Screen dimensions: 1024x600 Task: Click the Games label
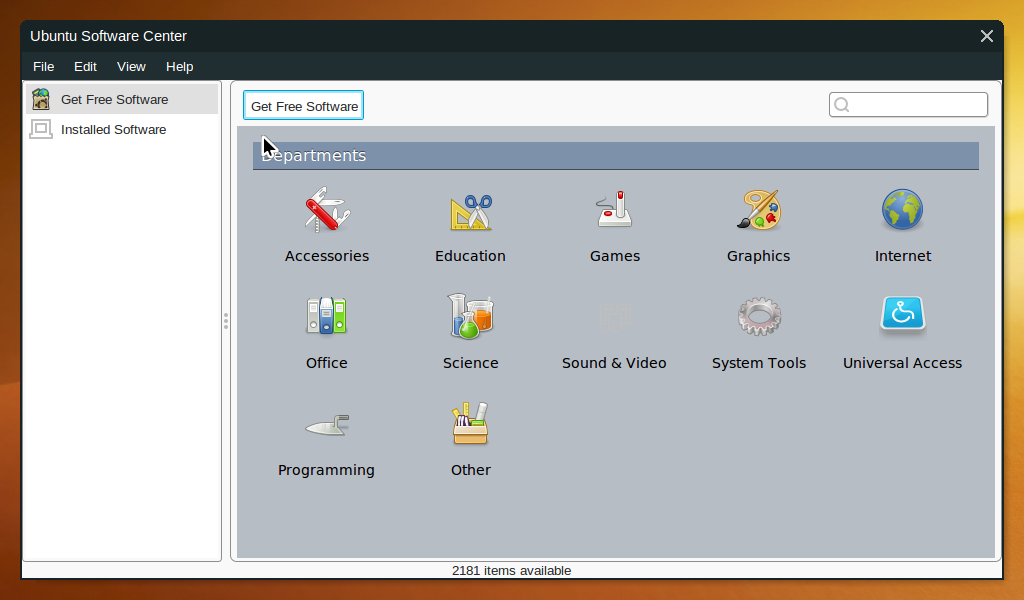(615, 256)
